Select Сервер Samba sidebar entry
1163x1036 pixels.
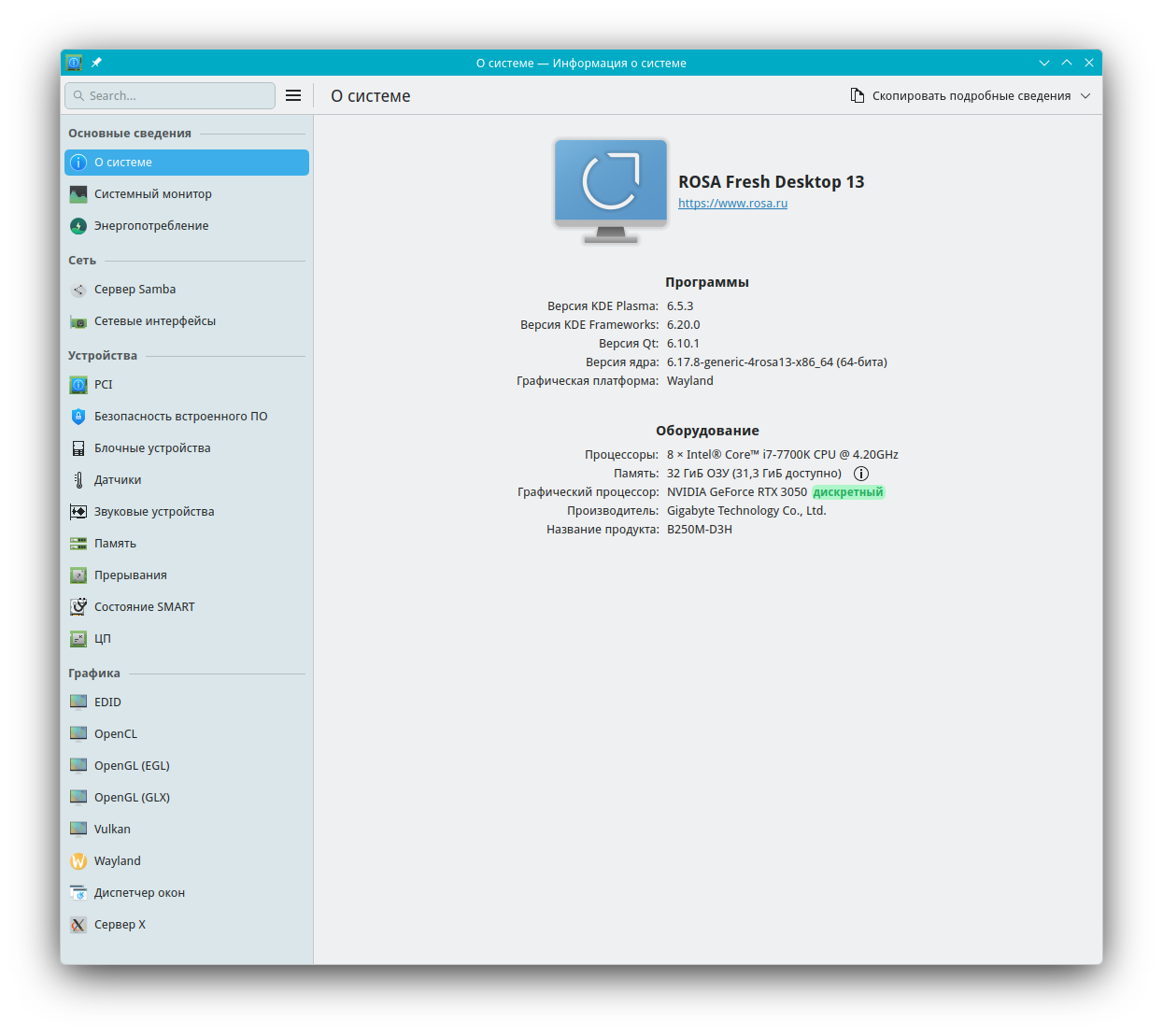[x=187, y=290]
